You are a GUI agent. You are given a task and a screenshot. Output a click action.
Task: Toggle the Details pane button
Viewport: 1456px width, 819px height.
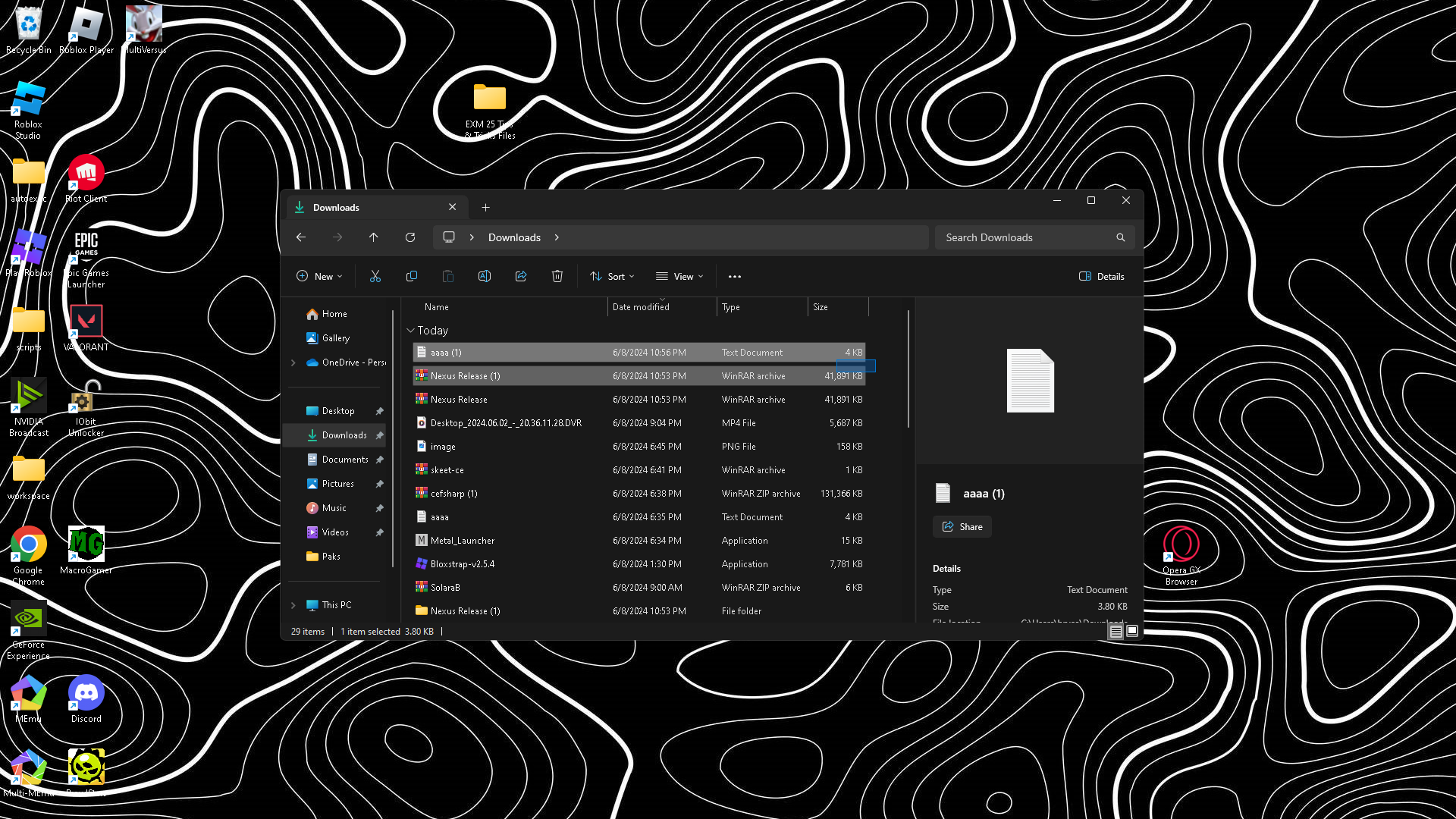1102,276
